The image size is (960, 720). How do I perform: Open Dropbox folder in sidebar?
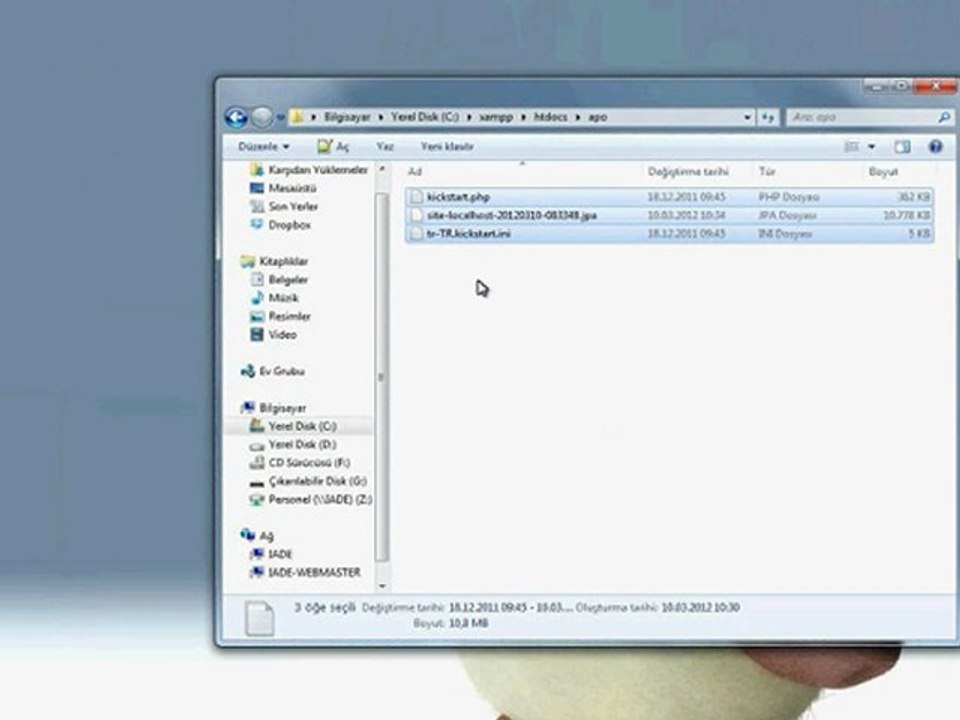pos(280,225)
